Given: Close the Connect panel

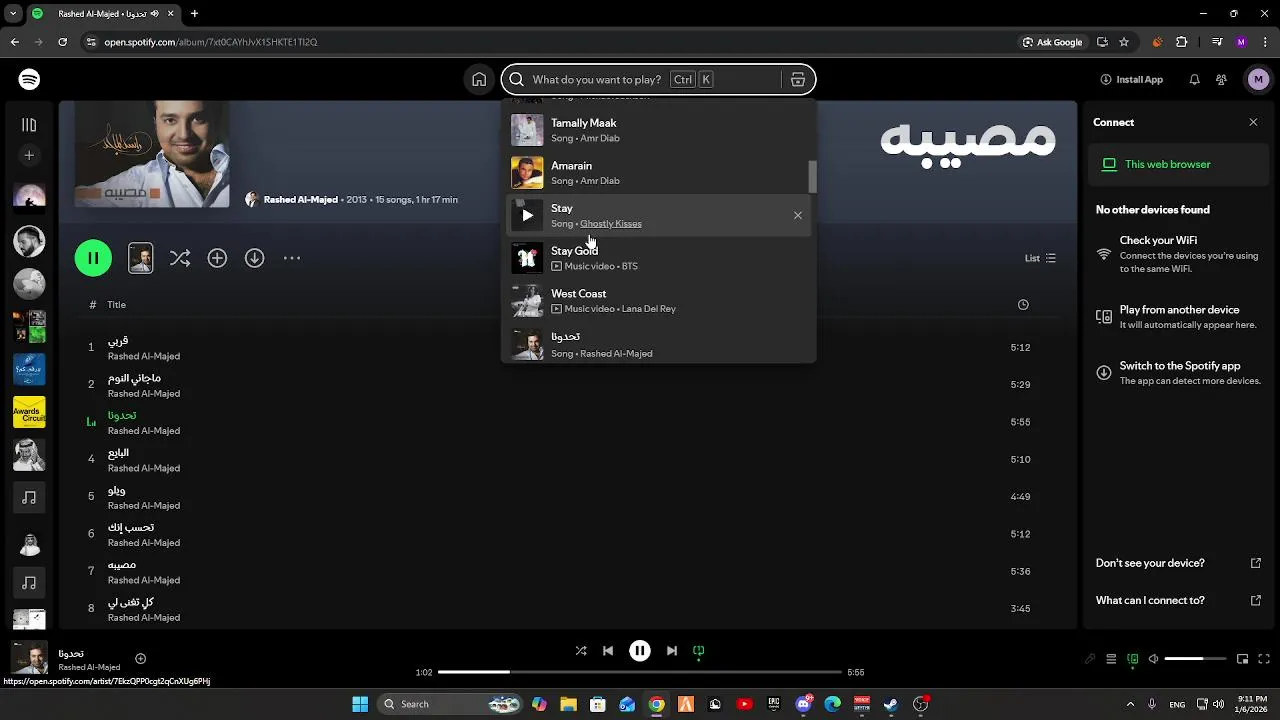Looking at the screenshot, I should (x=1253, y=122).
